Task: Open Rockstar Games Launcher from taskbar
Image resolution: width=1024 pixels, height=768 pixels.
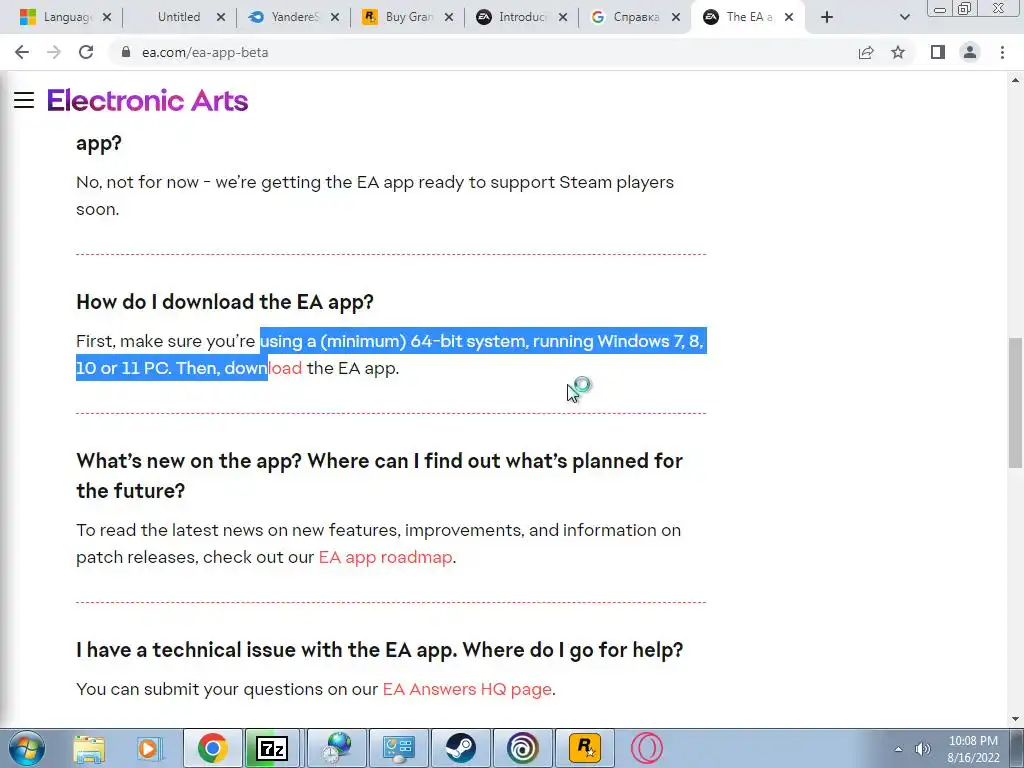Action: 584,748
